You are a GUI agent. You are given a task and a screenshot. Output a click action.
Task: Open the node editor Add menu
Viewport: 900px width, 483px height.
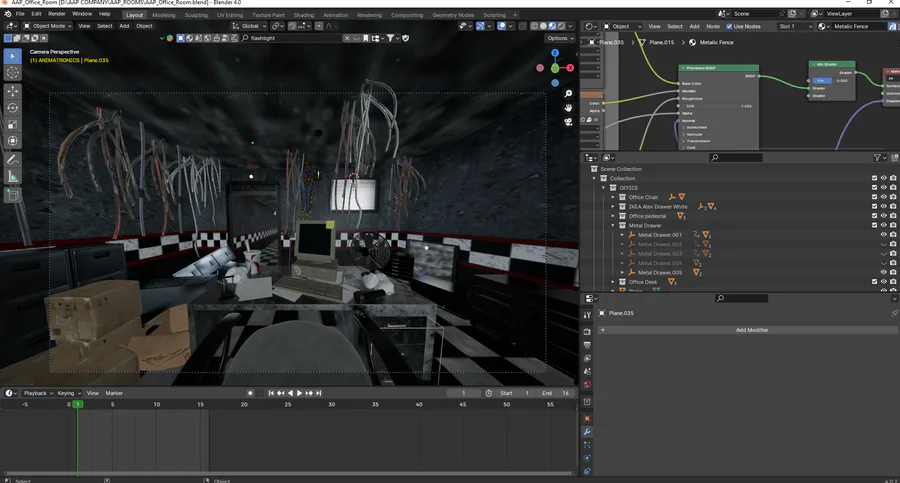pos(694,26)
